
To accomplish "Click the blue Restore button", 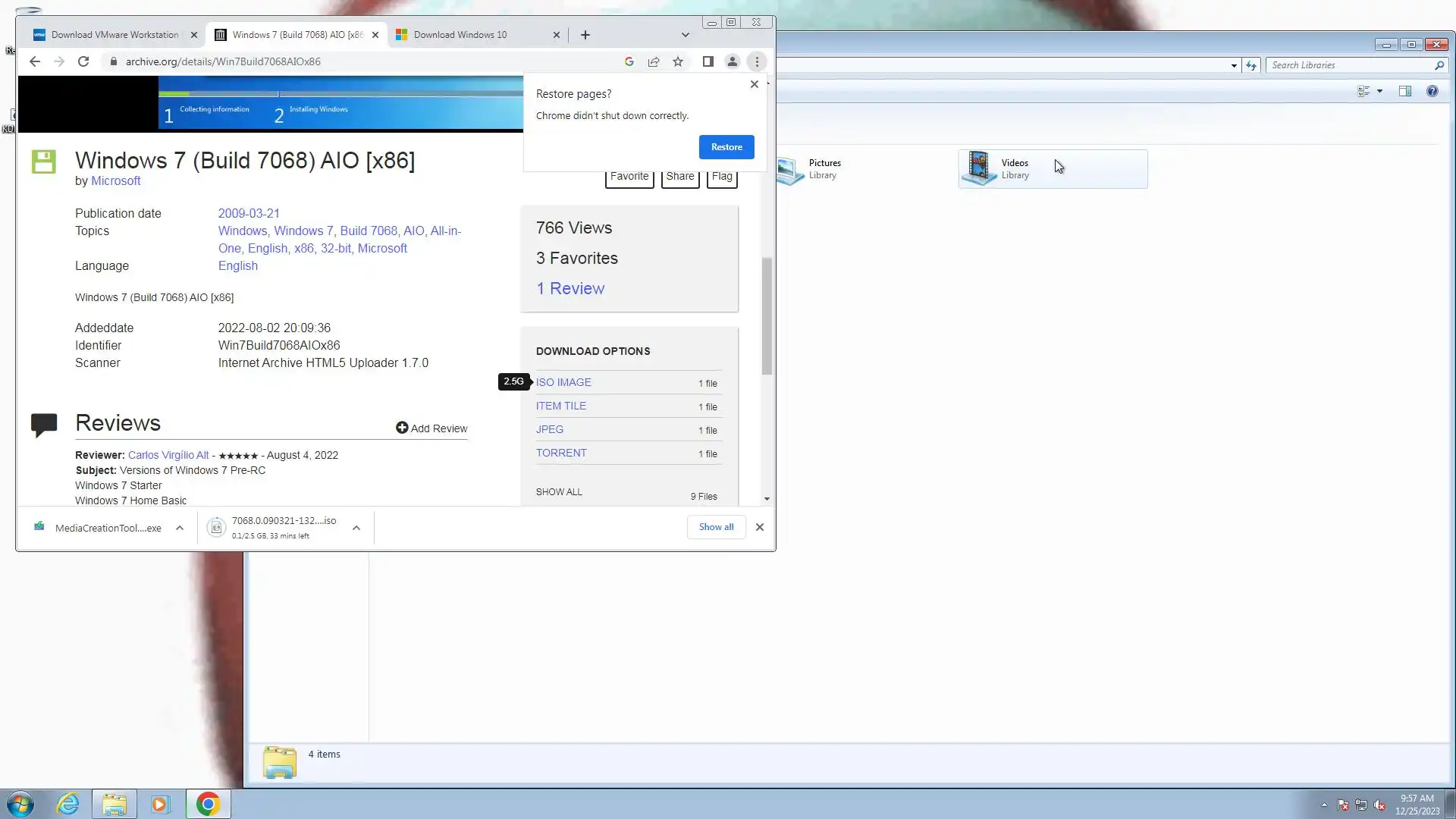I will (x=726, y=147).
